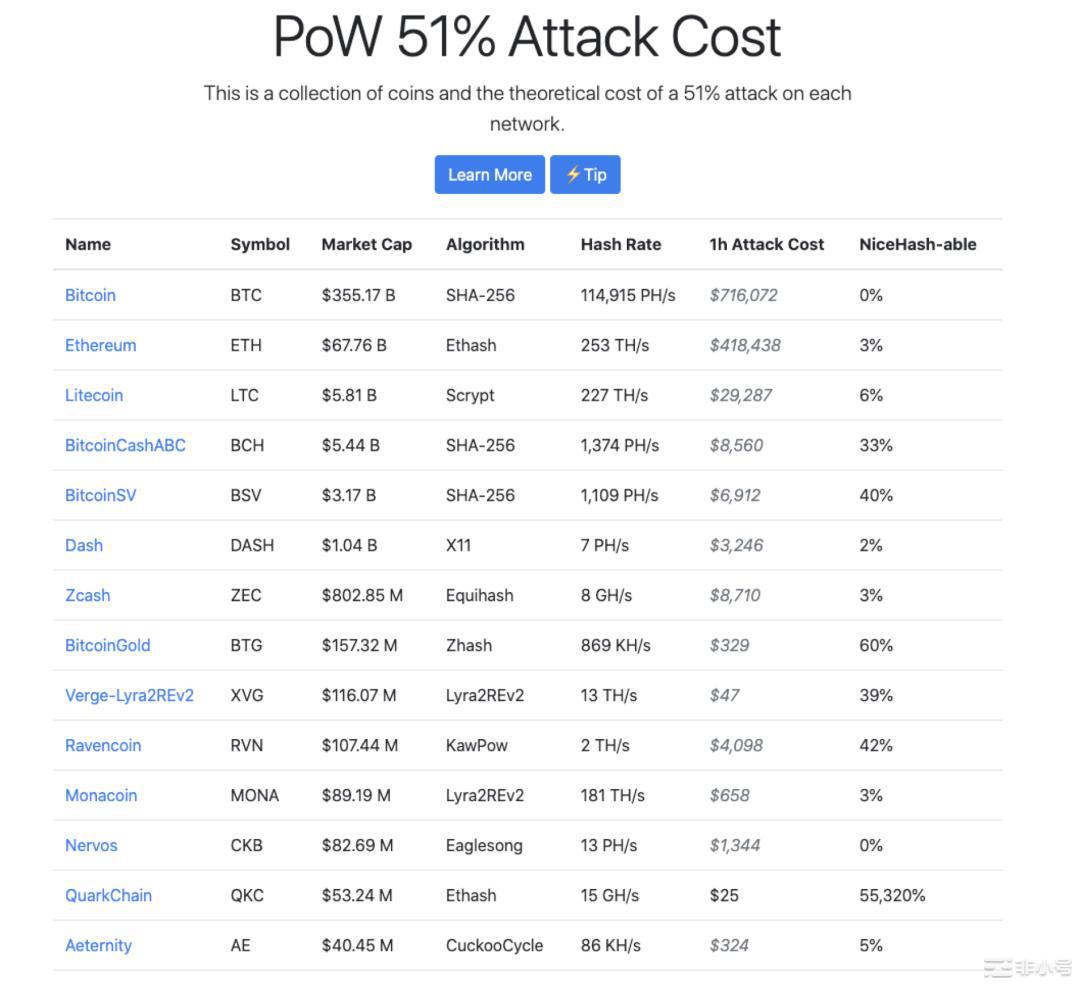Open the Ravencoin link

pyautogui.click(x=103, y=745)
